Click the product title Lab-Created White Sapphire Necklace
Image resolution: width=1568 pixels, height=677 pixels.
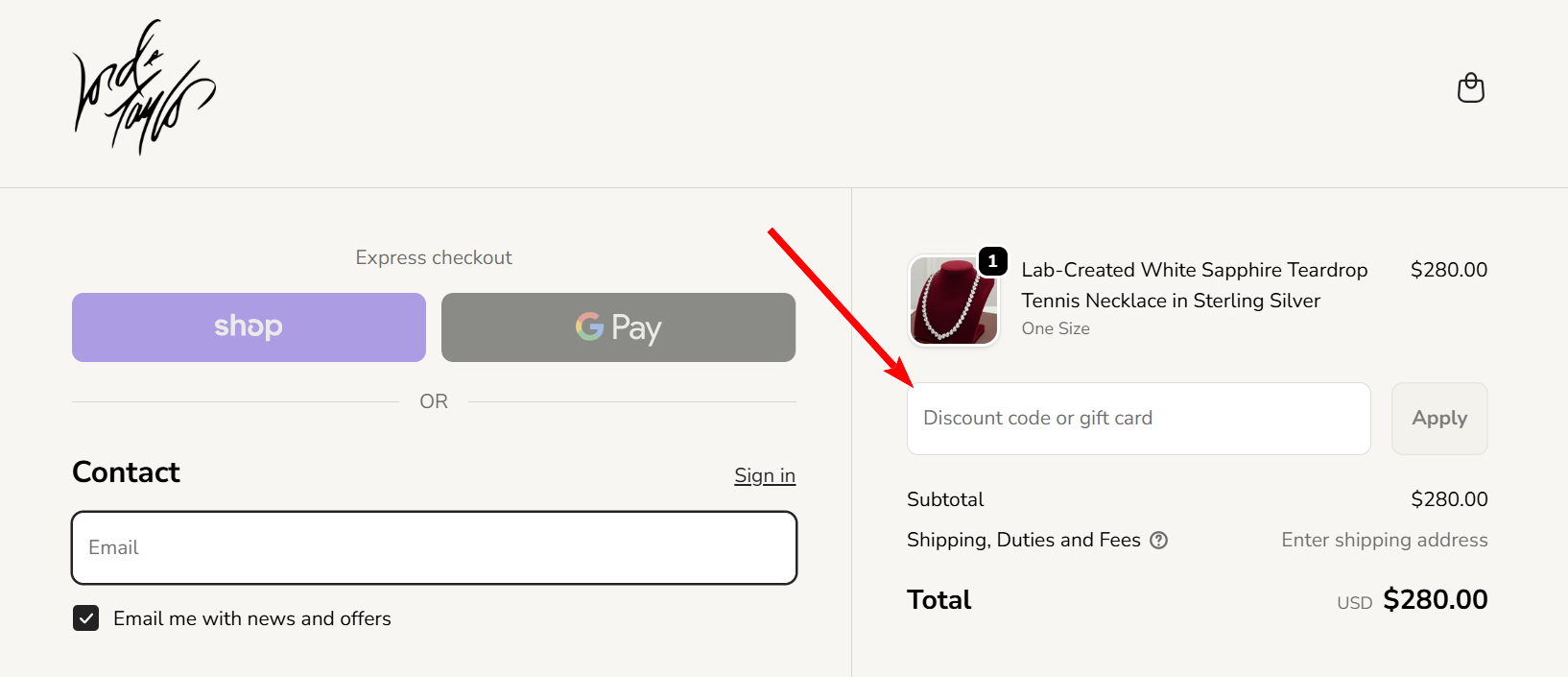pos(1194,285)
